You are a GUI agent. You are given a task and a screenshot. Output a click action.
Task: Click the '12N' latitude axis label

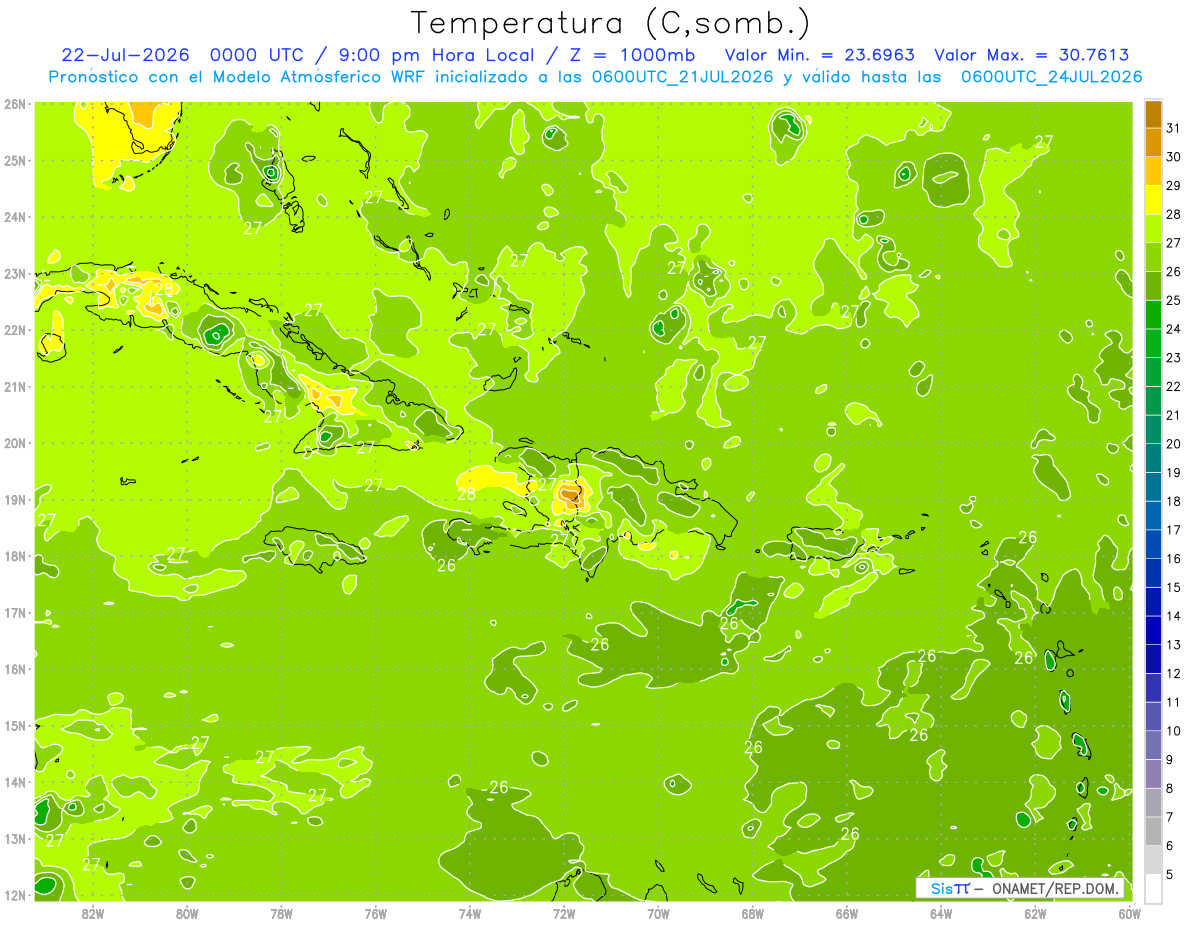click(x=15, y=895)
